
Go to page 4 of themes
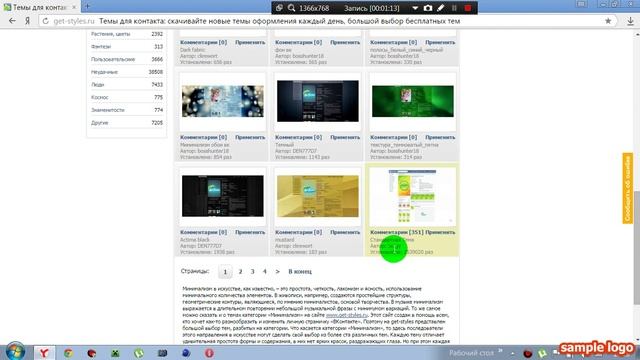point(264,271)
